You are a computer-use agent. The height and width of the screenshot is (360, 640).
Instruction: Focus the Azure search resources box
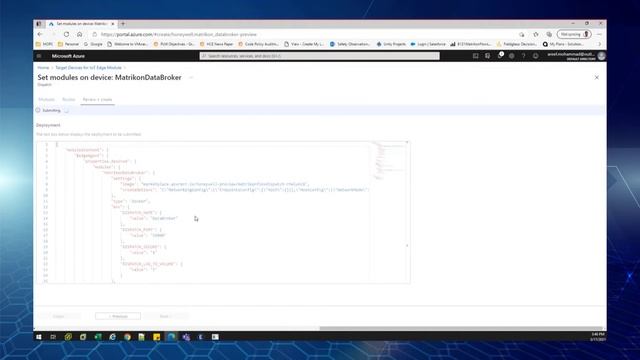[320, 56]
